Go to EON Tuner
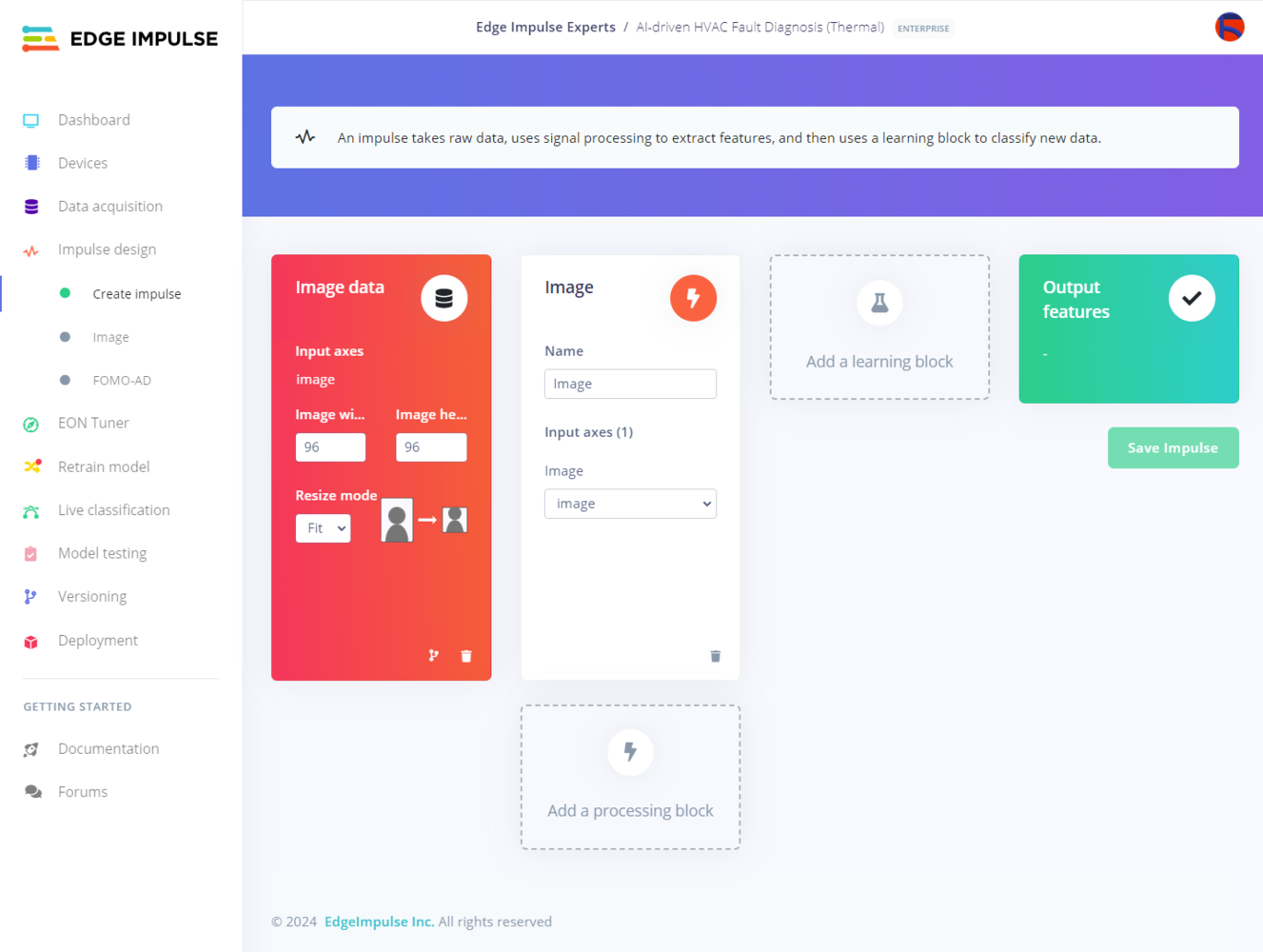This screenshot has width=1263, height=952. [93, 423]
